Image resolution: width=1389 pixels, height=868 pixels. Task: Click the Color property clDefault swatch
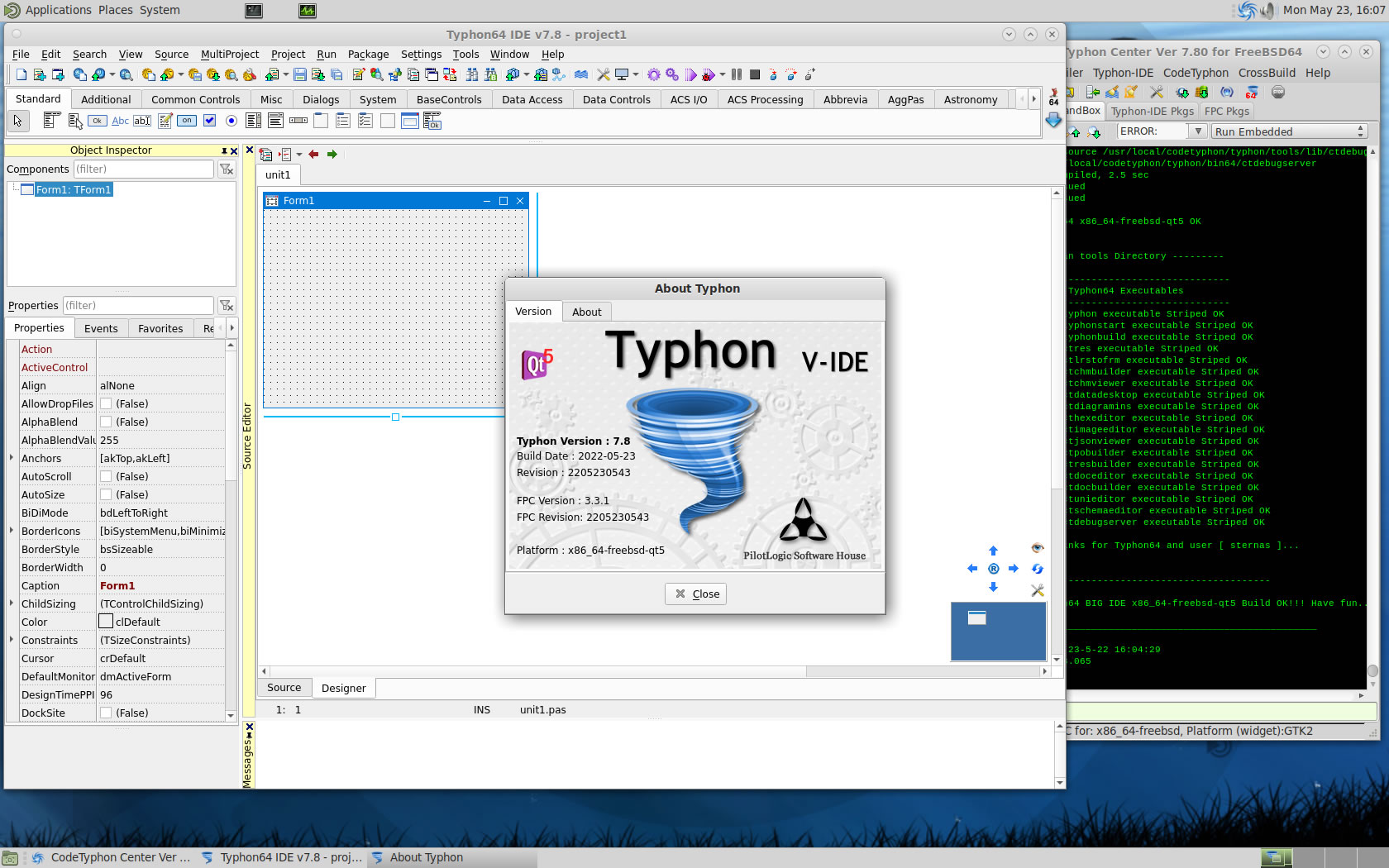[106, 622]
